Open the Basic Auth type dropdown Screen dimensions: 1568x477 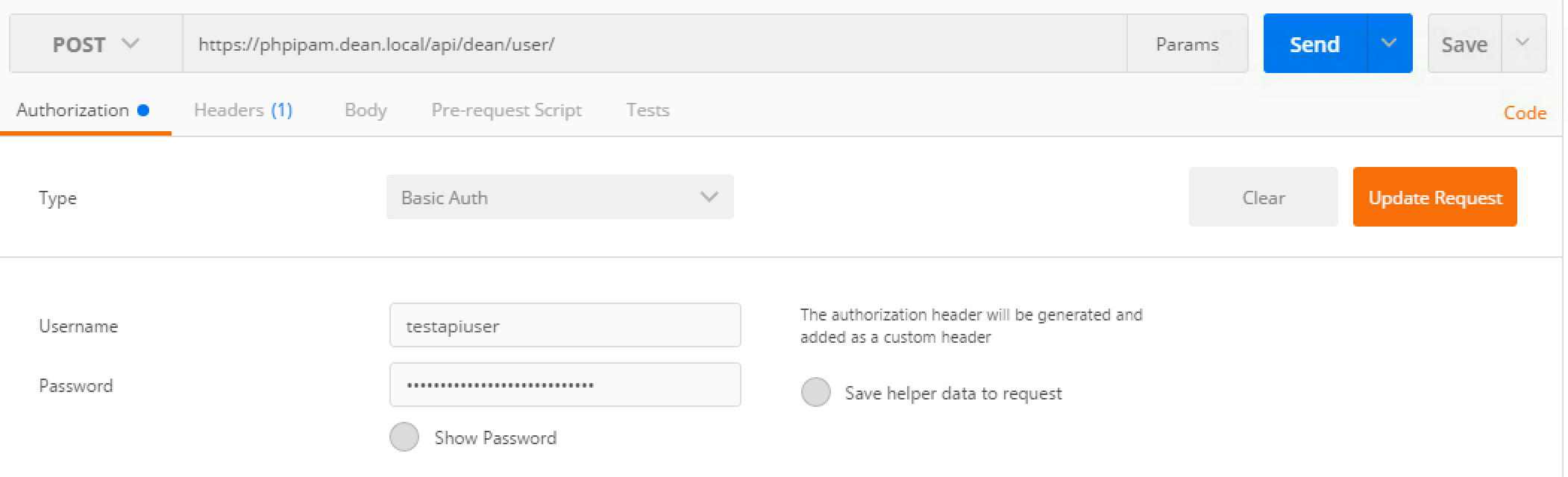tap(559, 198)
